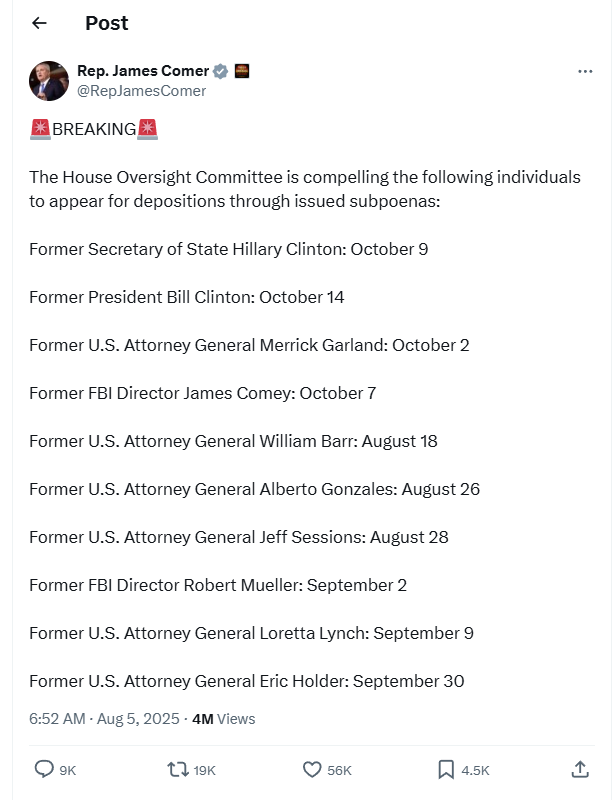Open the three-dot More options menu
The image size is (613, 800).
[586, 72]
